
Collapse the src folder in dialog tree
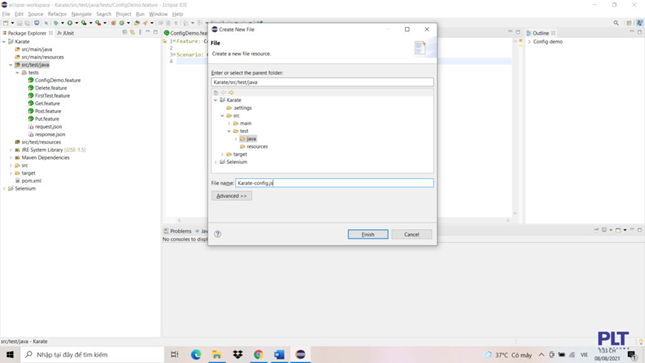[223, 116]
